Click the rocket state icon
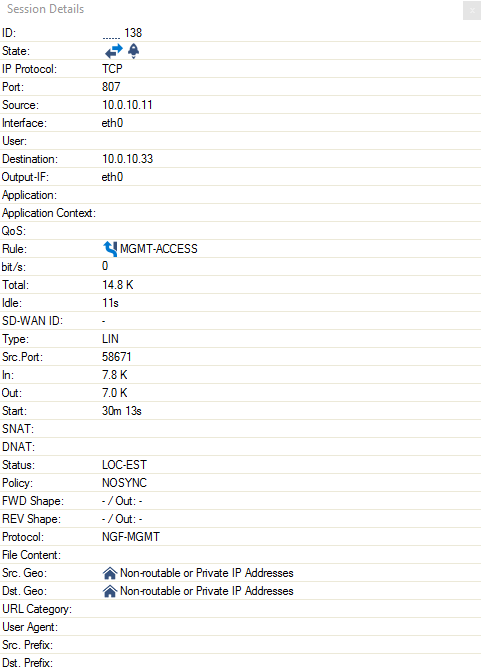Image resolution: width=481 pixels, height=670 pixels. [134, 51]
